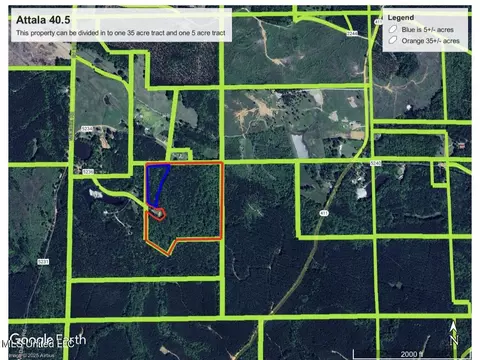Click the polygon icon beside Orange legend entry
Viewport: 480px width, 360px height.
tap(393, 40)
